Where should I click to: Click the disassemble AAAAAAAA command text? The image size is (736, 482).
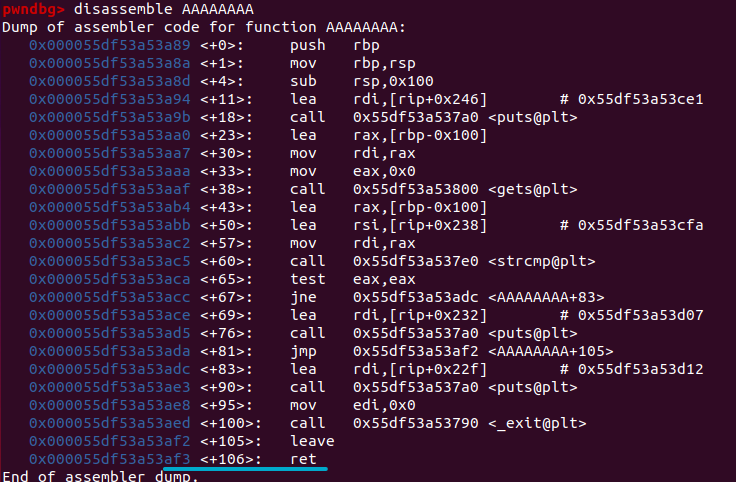pos(163,9)
